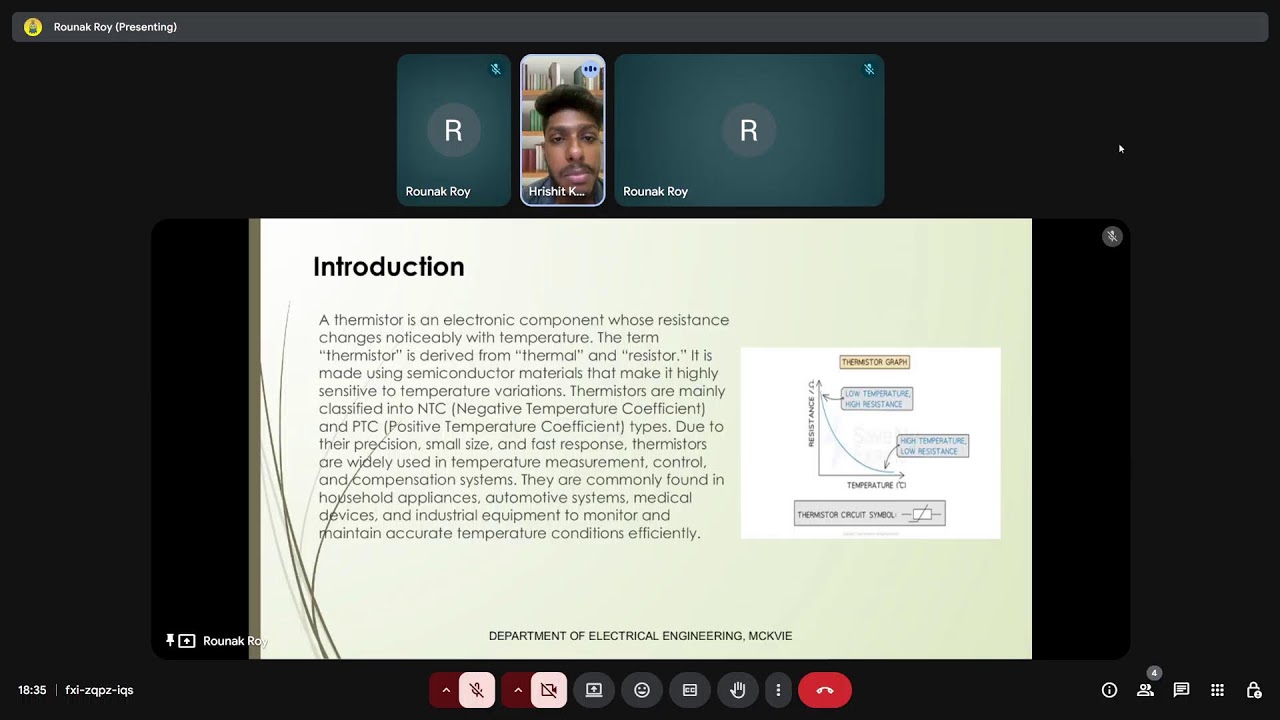
Task: Click the meeting code fxi-zqpz-iqs
Action: 99,690
